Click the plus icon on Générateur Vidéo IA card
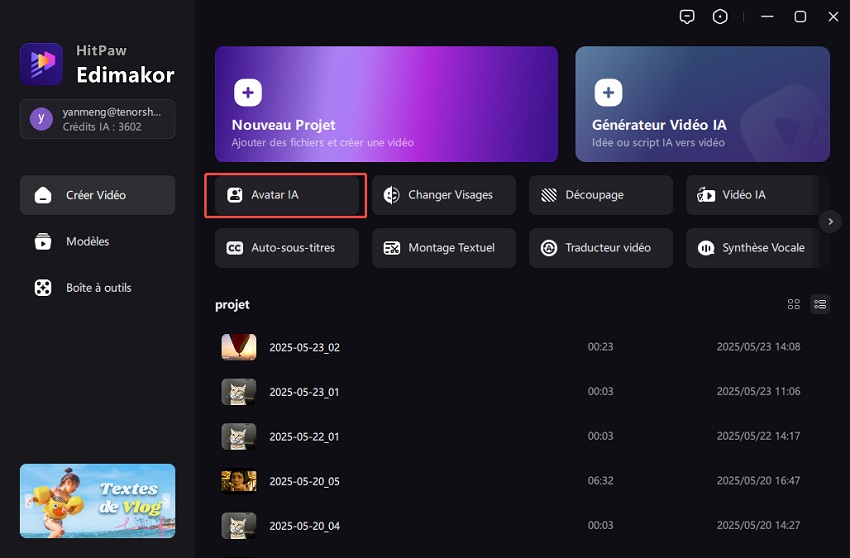850x558 pixels. click(x=608, y=92)
